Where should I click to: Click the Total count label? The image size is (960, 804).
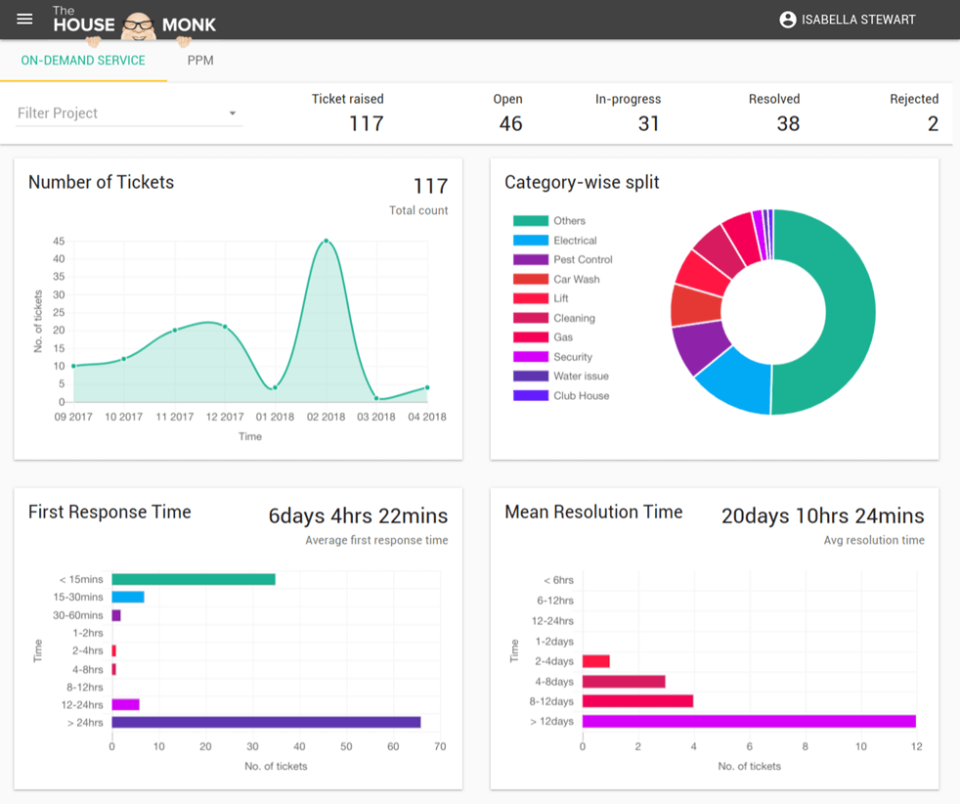(419, 211)
